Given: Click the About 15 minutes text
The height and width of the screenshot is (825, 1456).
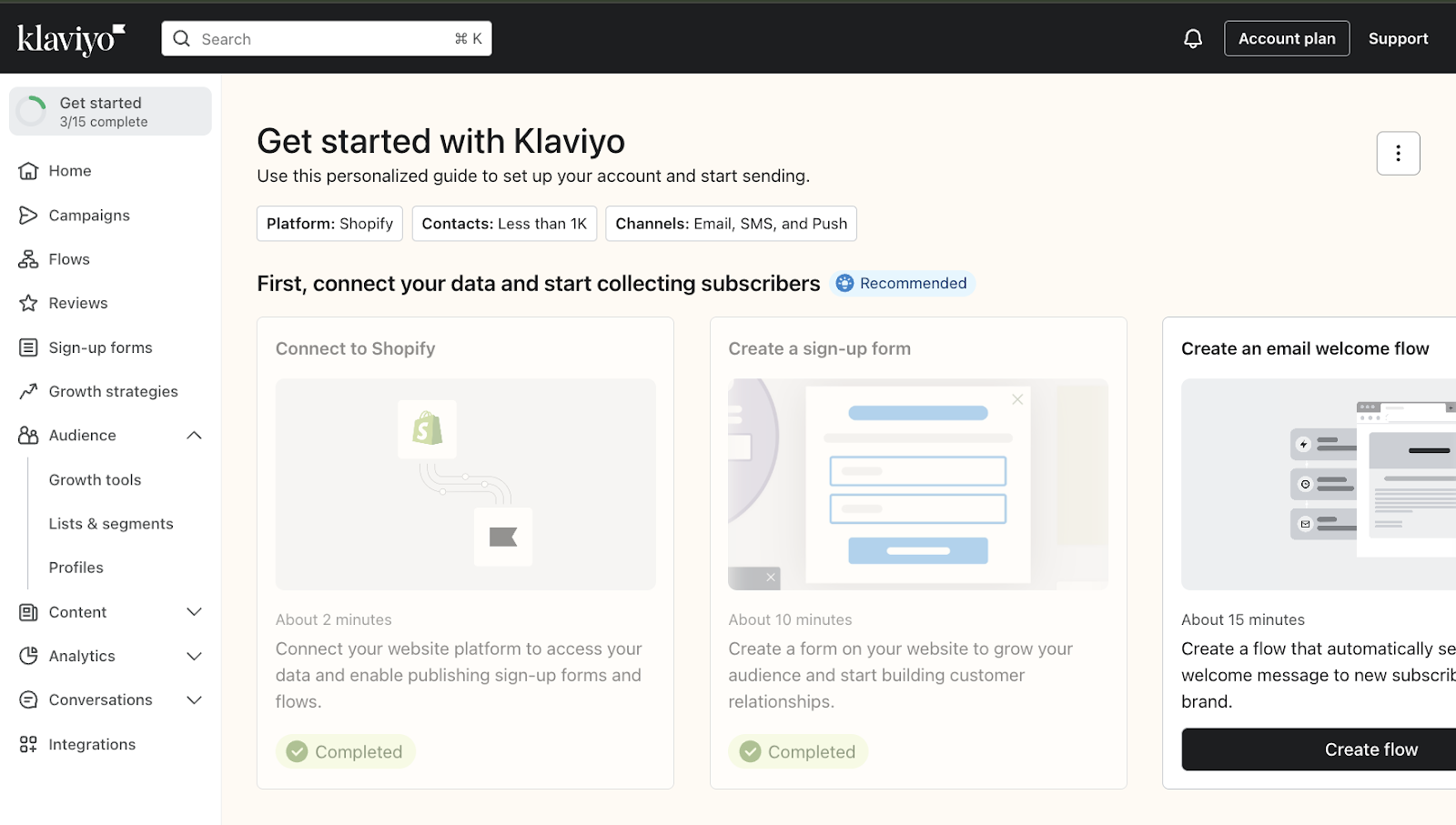Looking at the screenshot, I should coord(1243,619).
